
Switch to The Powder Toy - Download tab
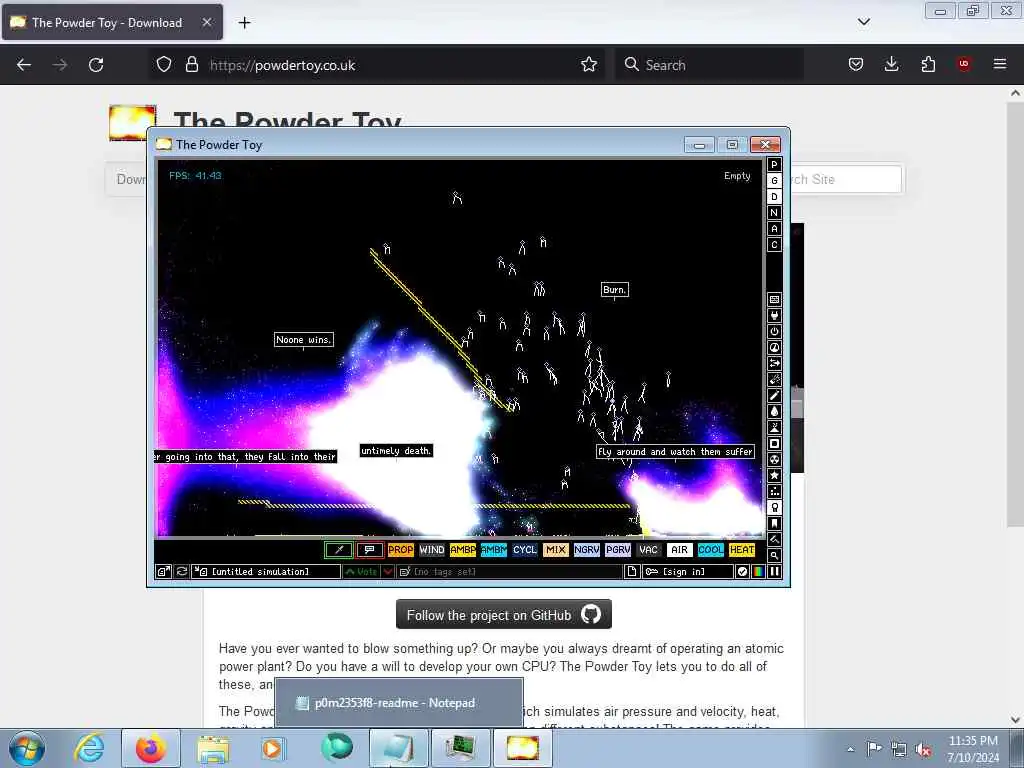click(x=112, y=22)
